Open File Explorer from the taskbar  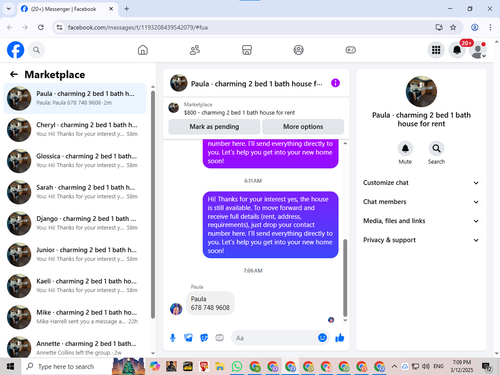220,366
